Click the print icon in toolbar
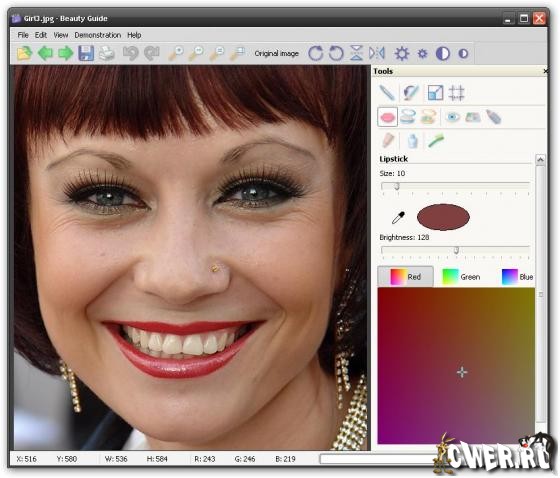 pyautogui.click(x=106, y=54)
